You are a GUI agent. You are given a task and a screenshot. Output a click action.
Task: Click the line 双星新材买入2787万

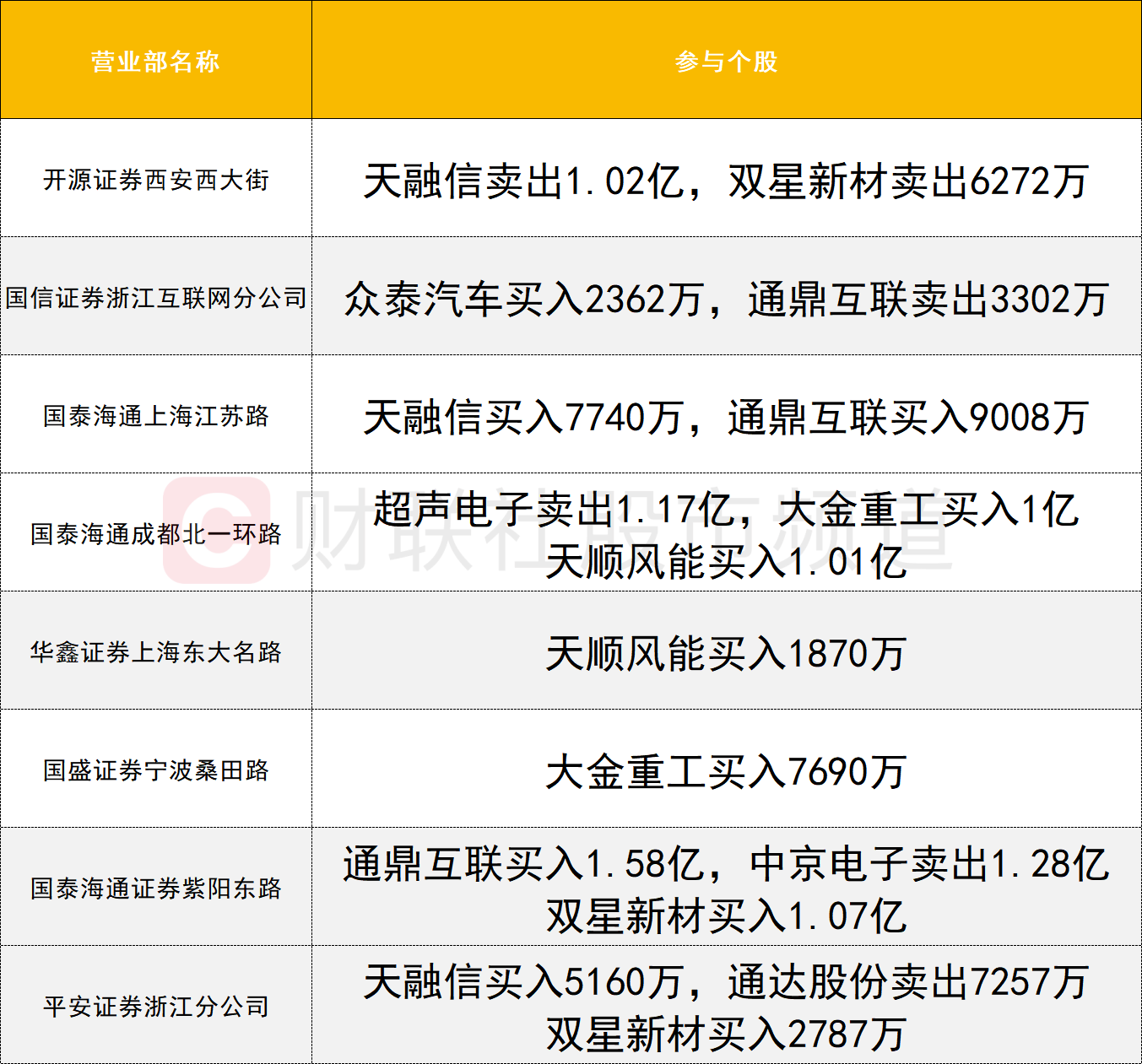pos(727,1034)
